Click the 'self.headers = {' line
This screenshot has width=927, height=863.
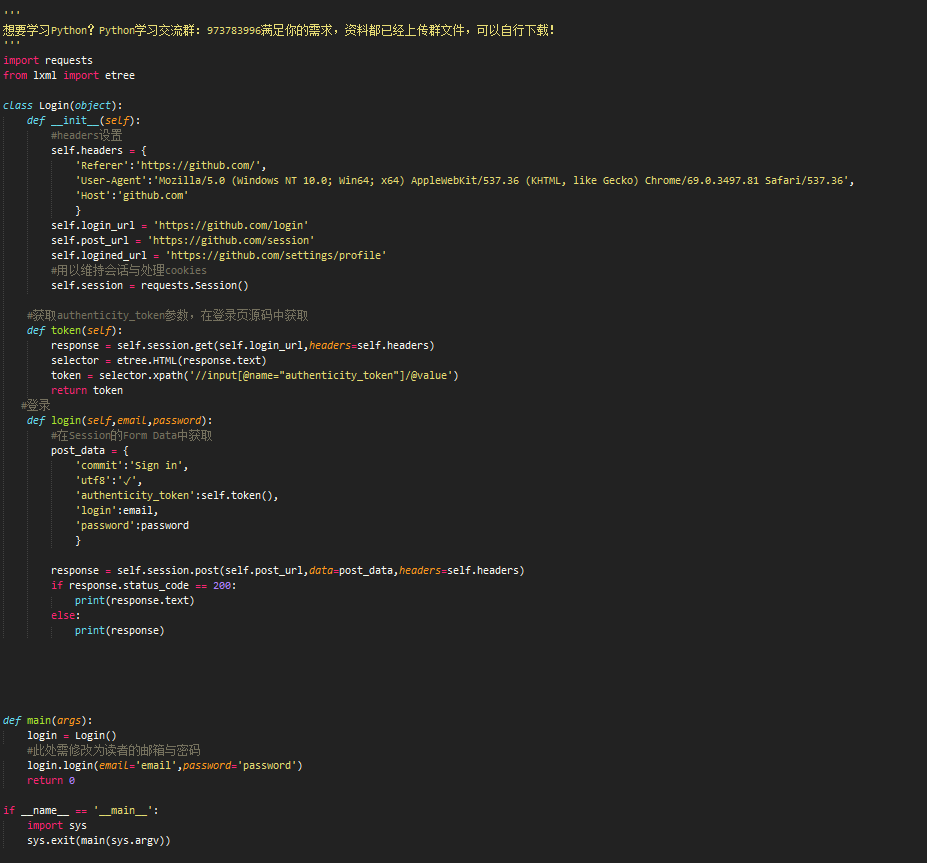pyautogui.click(x=99, y=150)
